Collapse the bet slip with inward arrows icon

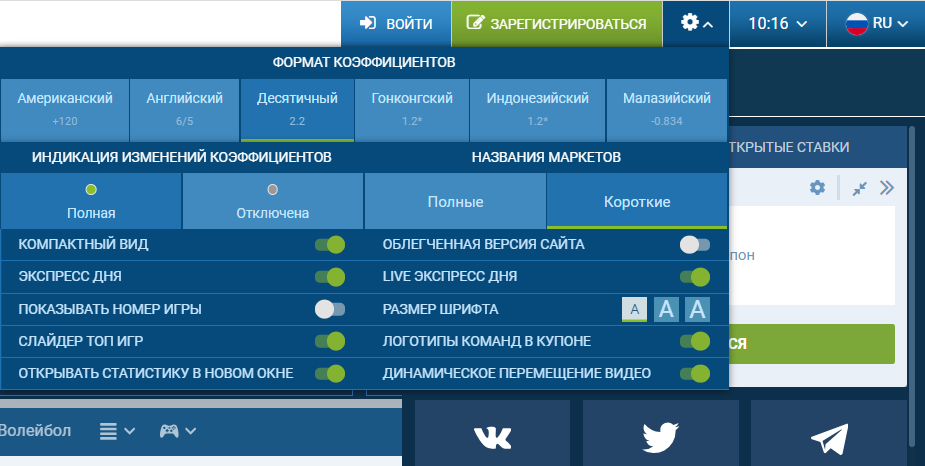[858, 188]
